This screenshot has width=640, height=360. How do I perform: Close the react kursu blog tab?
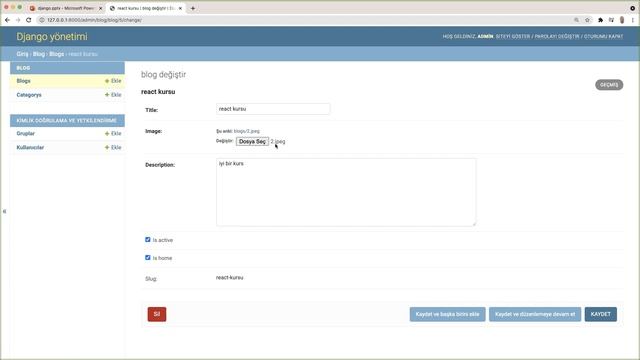(180, 8)
